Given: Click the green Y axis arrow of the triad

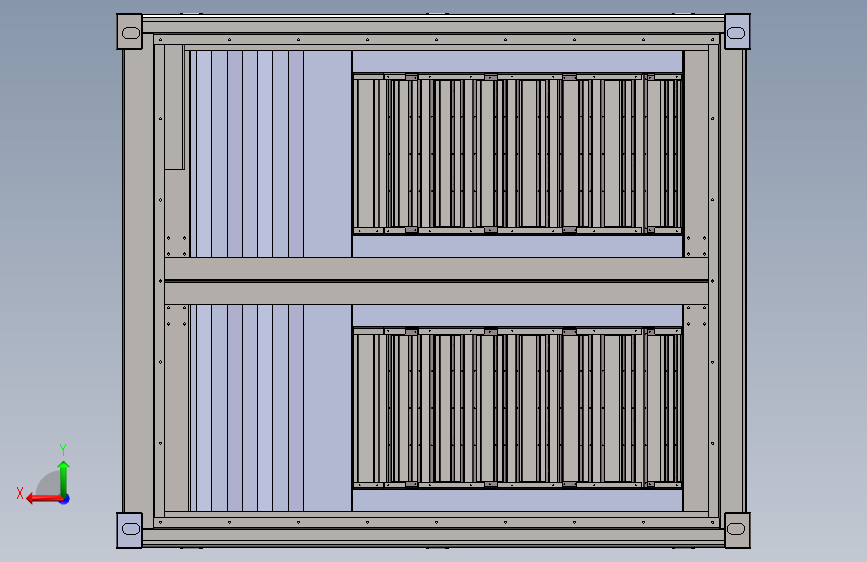Looking at the screenshot, I should coord(64,477).
